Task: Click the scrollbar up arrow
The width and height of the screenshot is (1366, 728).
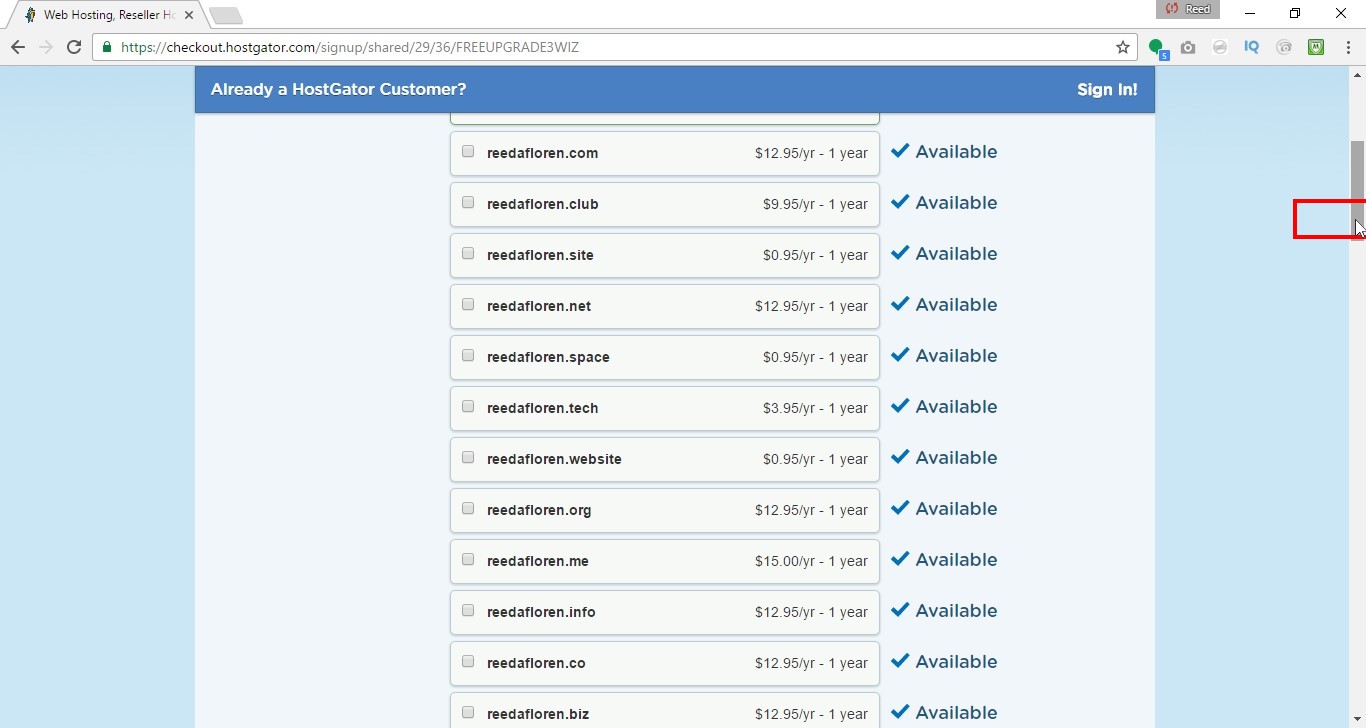Action: (x=1357, y=75)
